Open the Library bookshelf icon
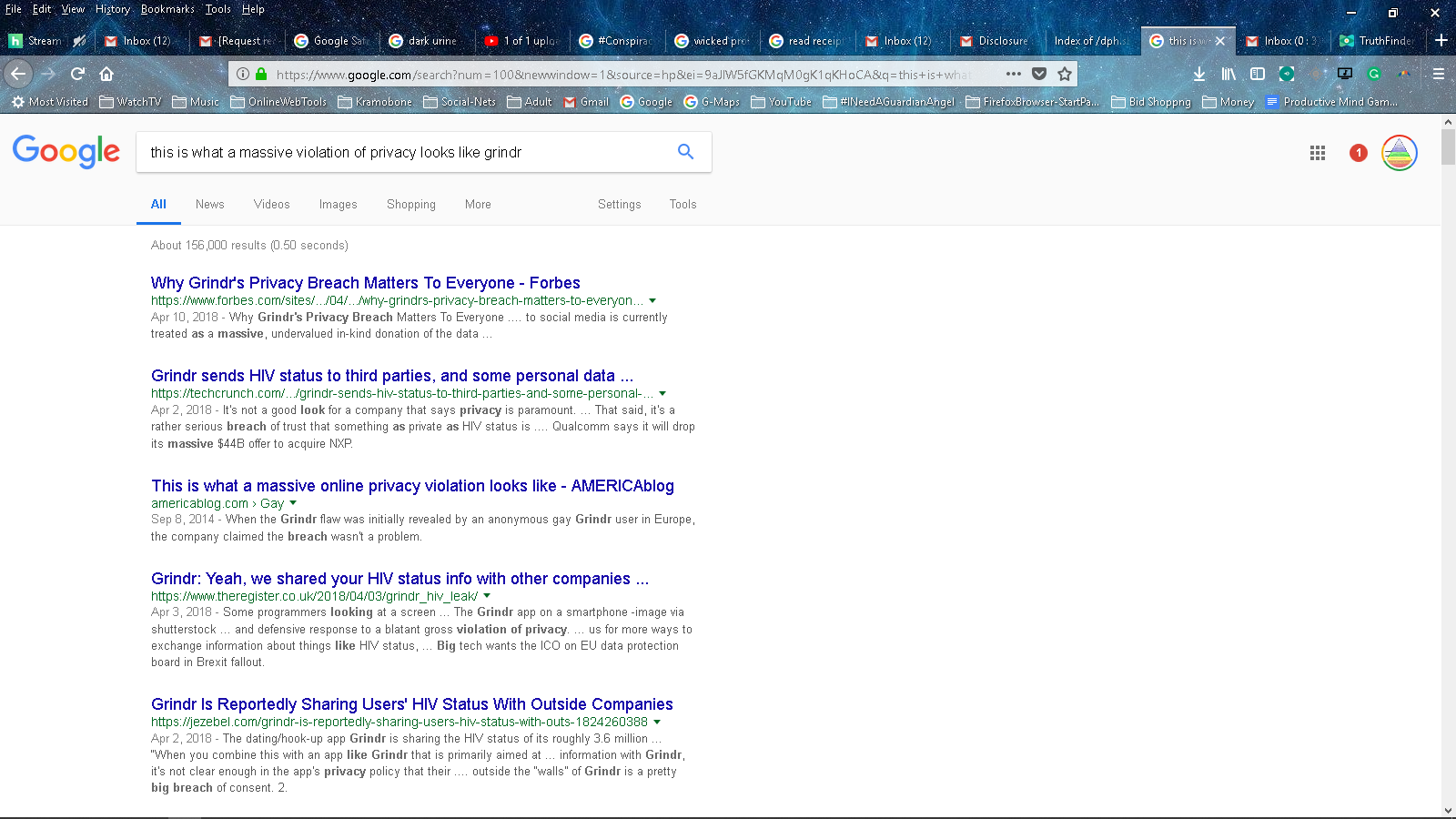1456x819 pixels. coord(1228,74)
